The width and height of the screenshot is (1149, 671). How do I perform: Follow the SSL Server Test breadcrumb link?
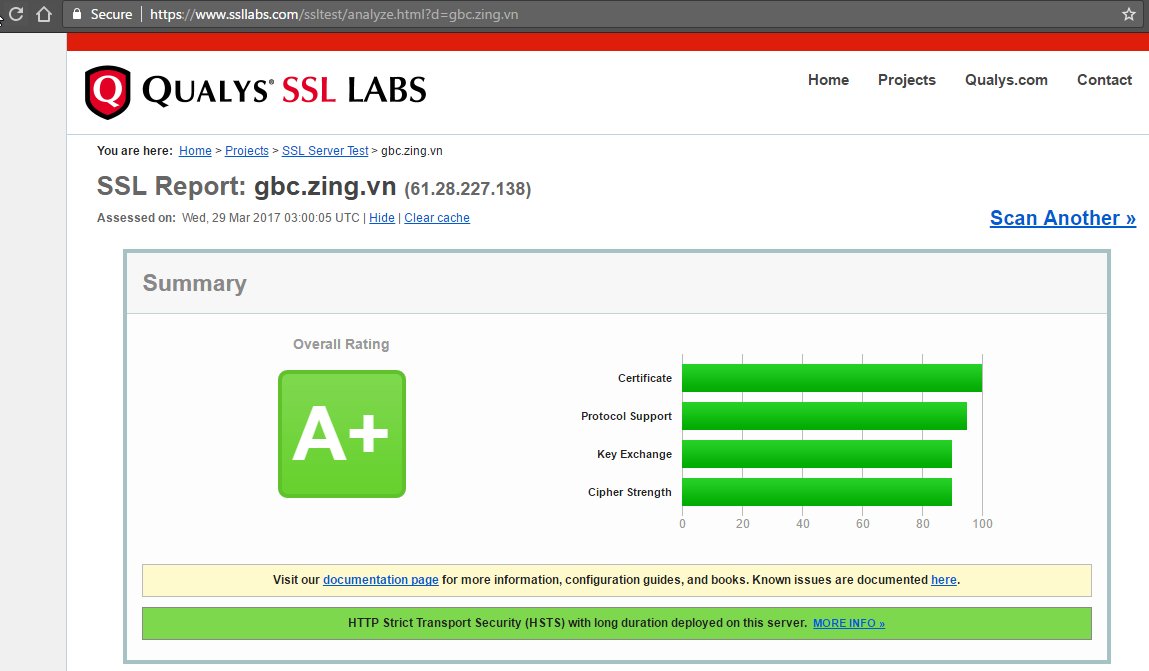(x=325, y=151)
